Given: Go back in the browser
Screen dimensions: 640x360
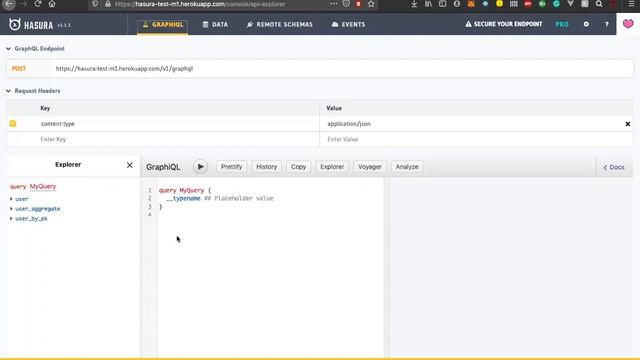Looking at the screenshot, I should point(9,4).
